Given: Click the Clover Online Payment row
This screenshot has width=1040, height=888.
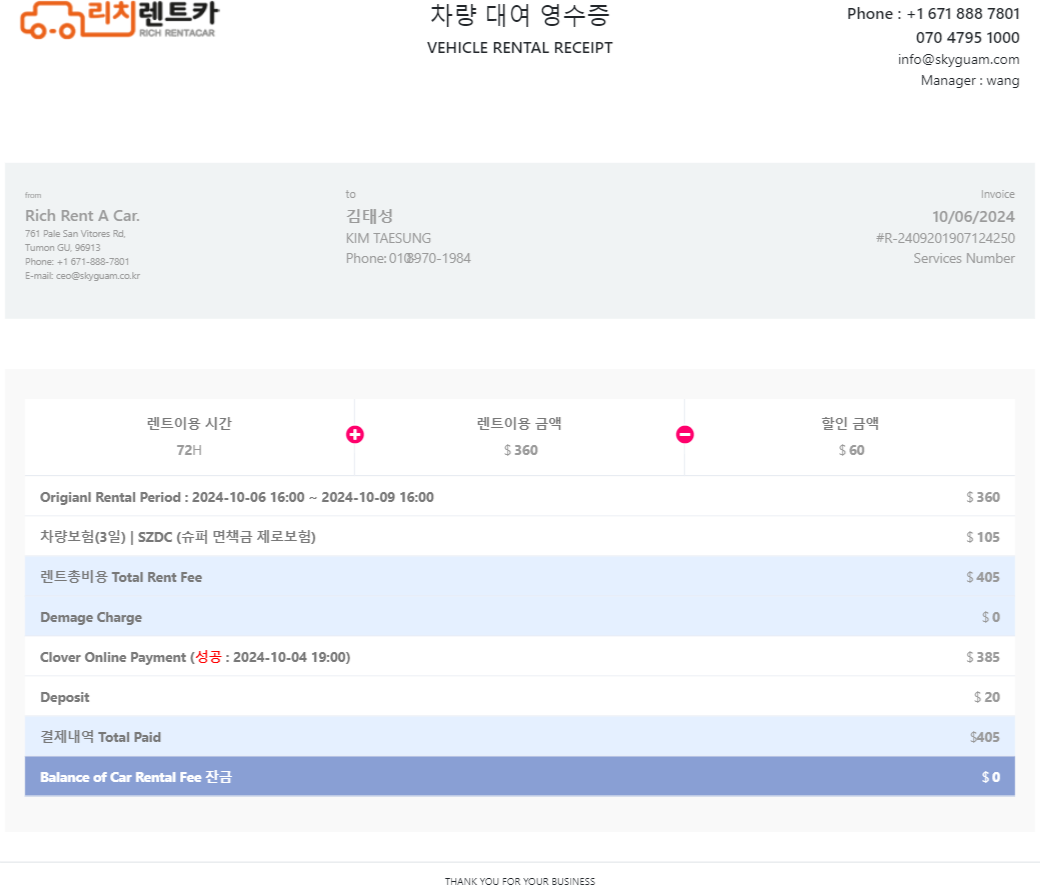Looking at the screenshot, I should pos(520,657).
